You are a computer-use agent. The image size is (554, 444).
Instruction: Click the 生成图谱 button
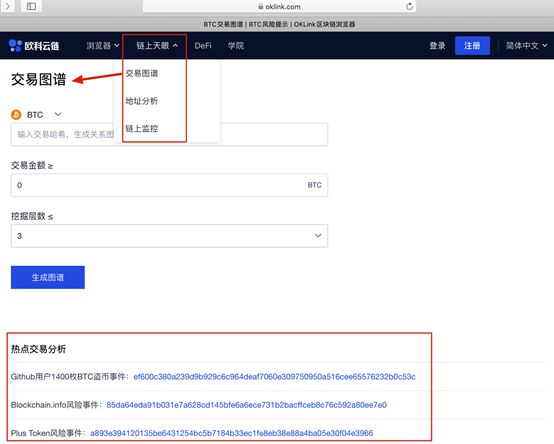48,277
